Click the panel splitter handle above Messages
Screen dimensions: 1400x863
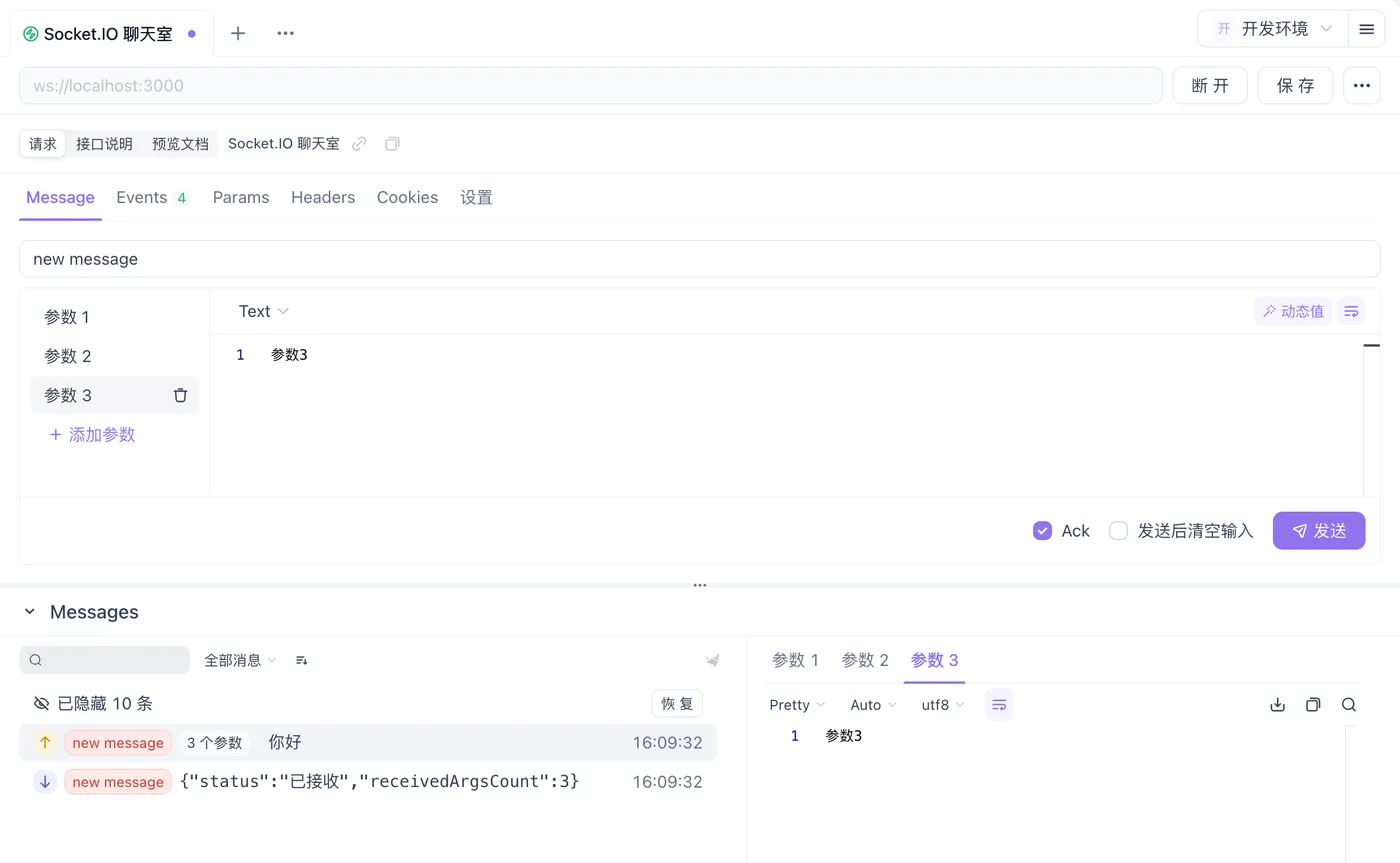tap(700, 585)
